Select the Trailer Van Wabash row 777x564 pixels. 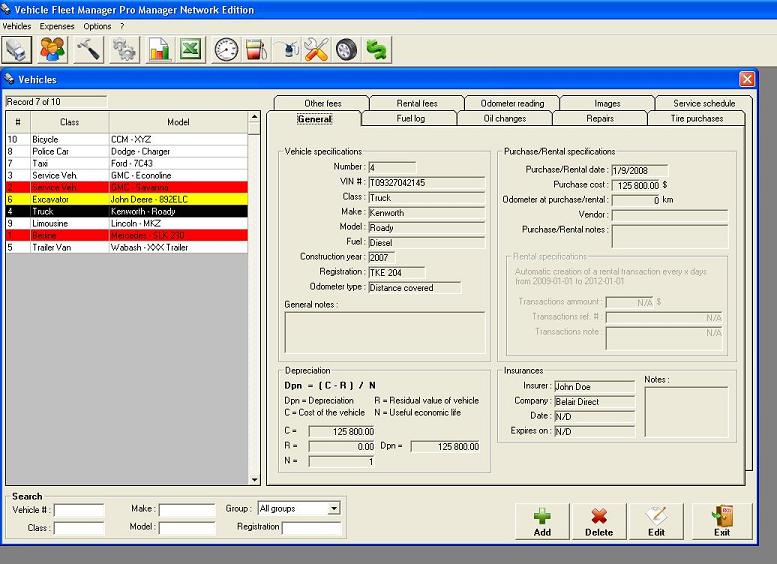point(127,247)
